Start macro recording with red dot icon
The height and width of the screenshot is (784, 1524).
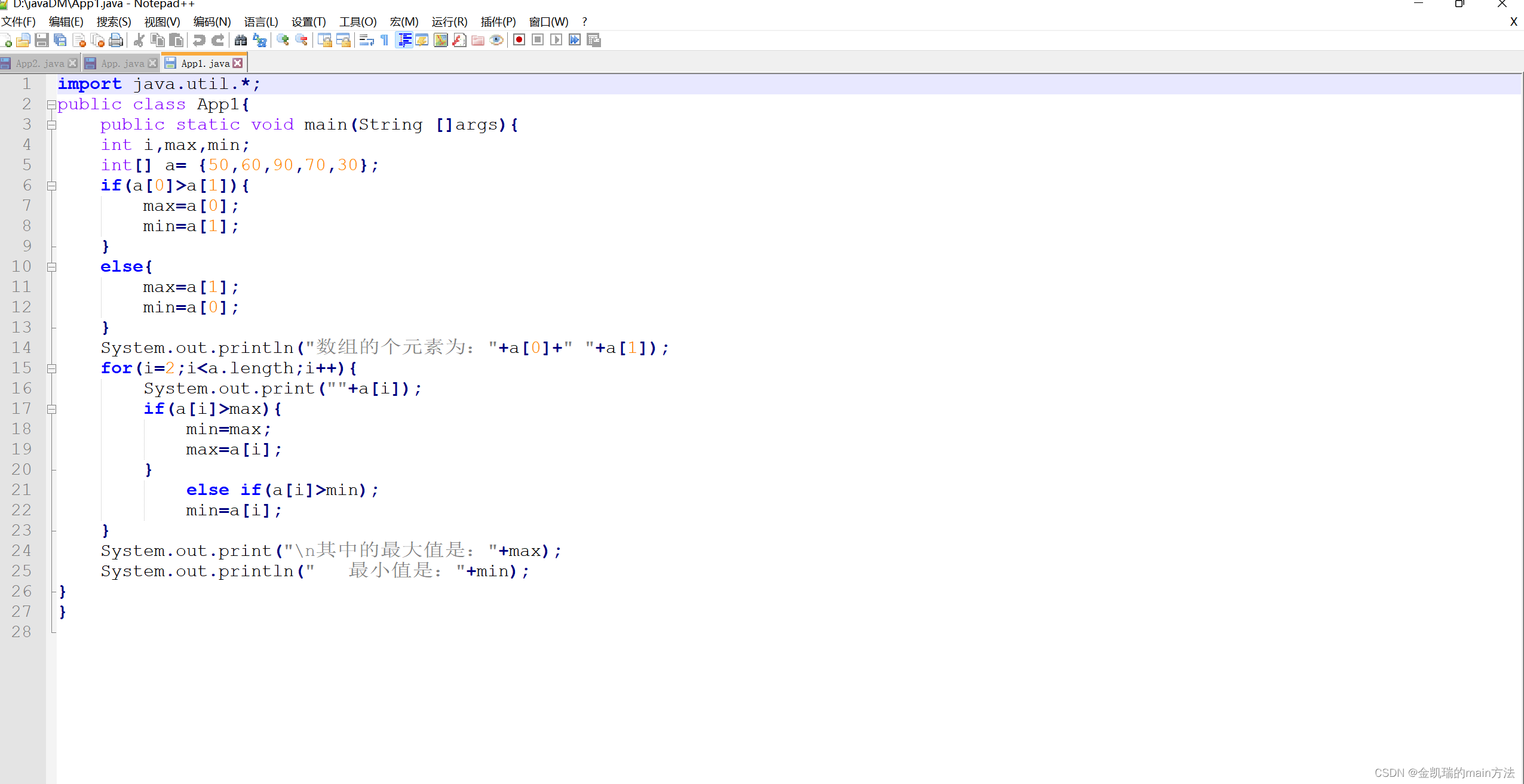(x=519, y=40)
